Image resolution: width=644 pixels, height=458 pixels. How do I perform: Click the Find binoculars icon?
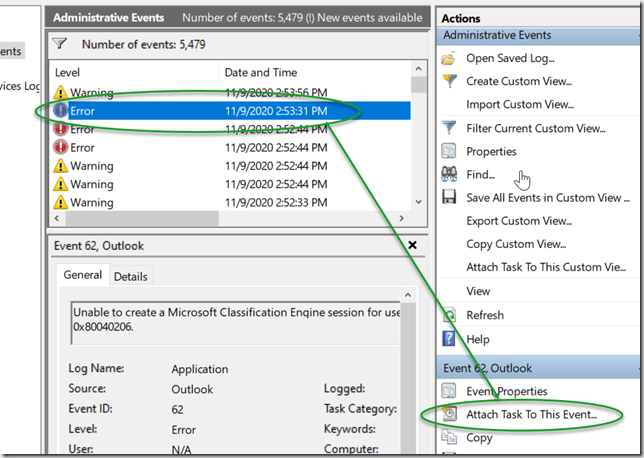448,175
